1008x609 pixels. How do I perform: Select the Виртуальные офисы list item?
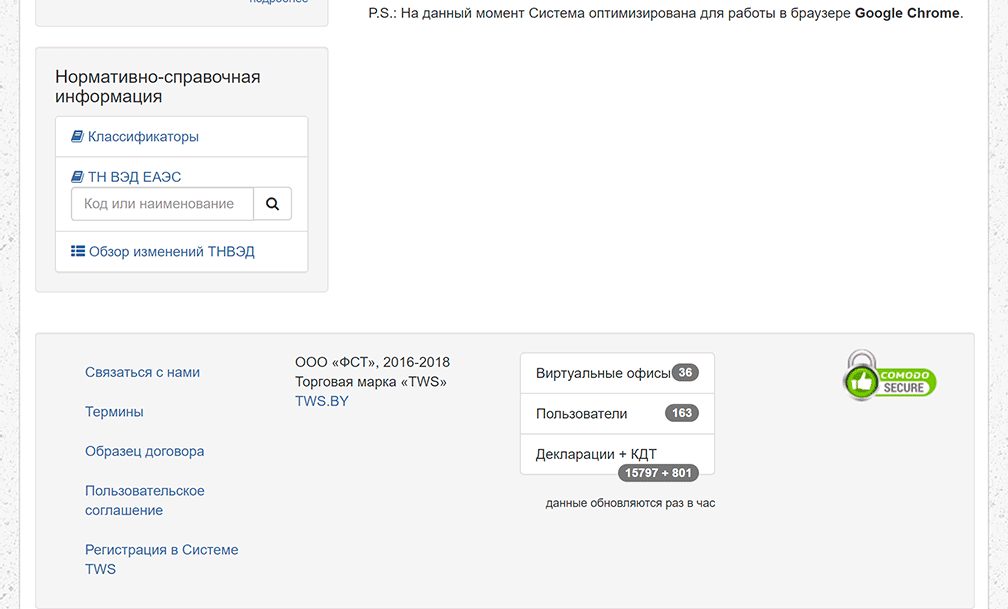click(617, 373)
